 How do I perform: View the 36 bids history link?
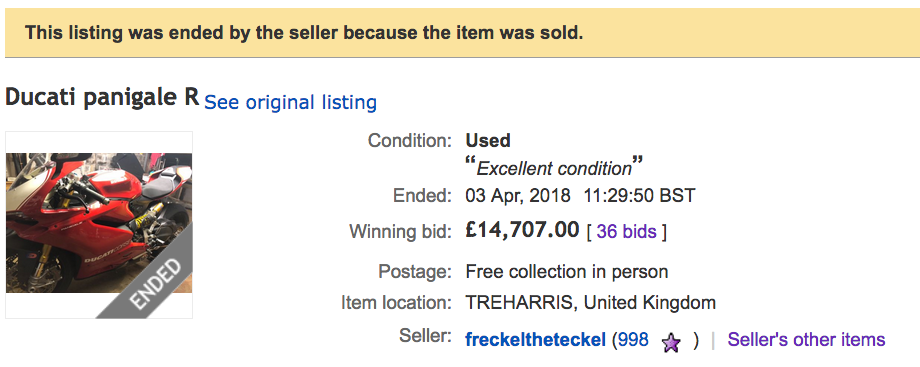[626, 231]
